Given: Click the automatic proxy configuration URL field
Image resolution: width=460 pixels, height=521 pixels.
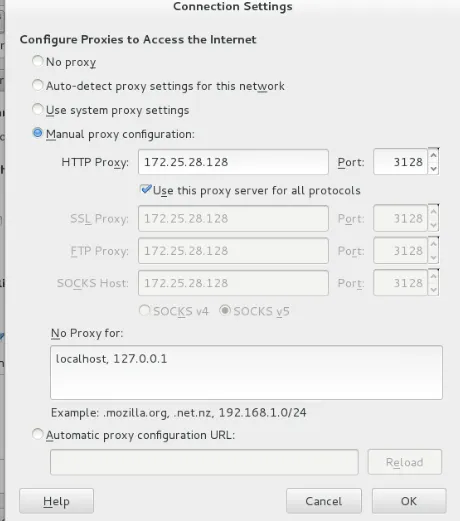Looking at the screenshot, I should click(204, 462).
